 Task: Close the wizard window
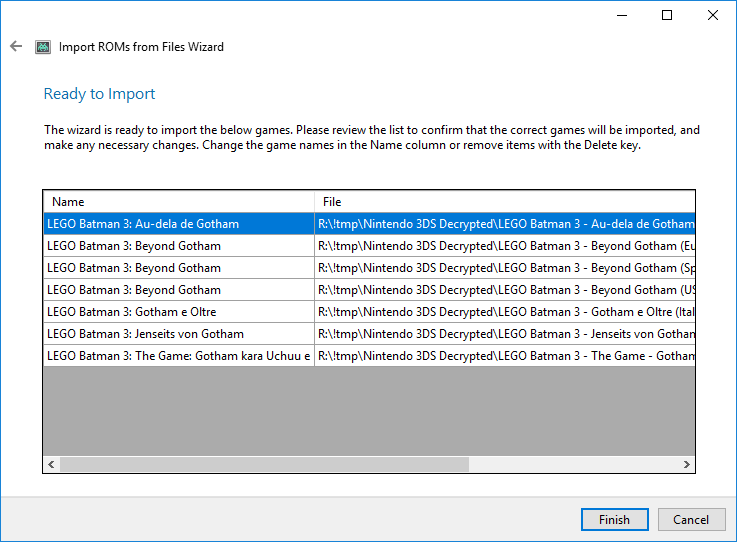[713, 15]
